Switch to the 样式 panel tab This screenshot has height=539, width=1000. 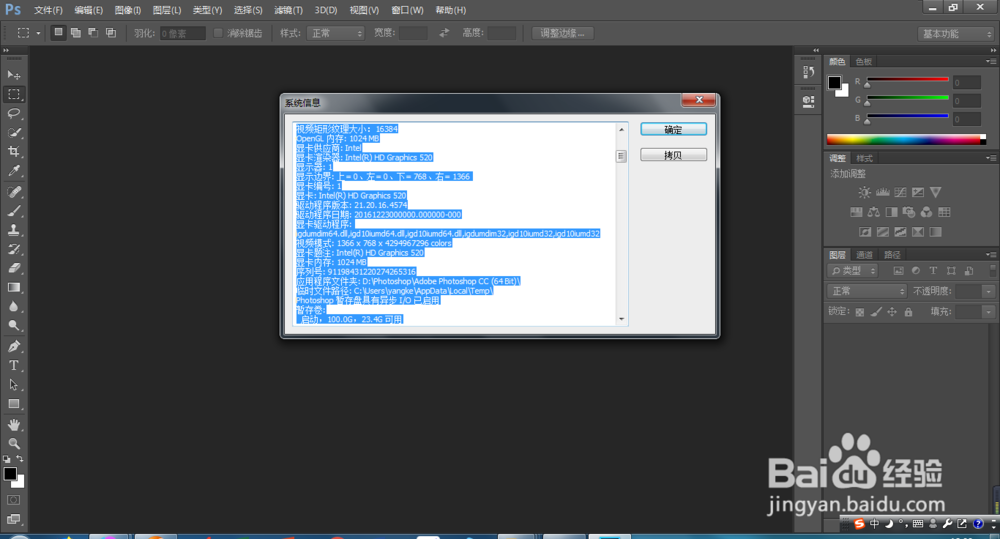864,158
